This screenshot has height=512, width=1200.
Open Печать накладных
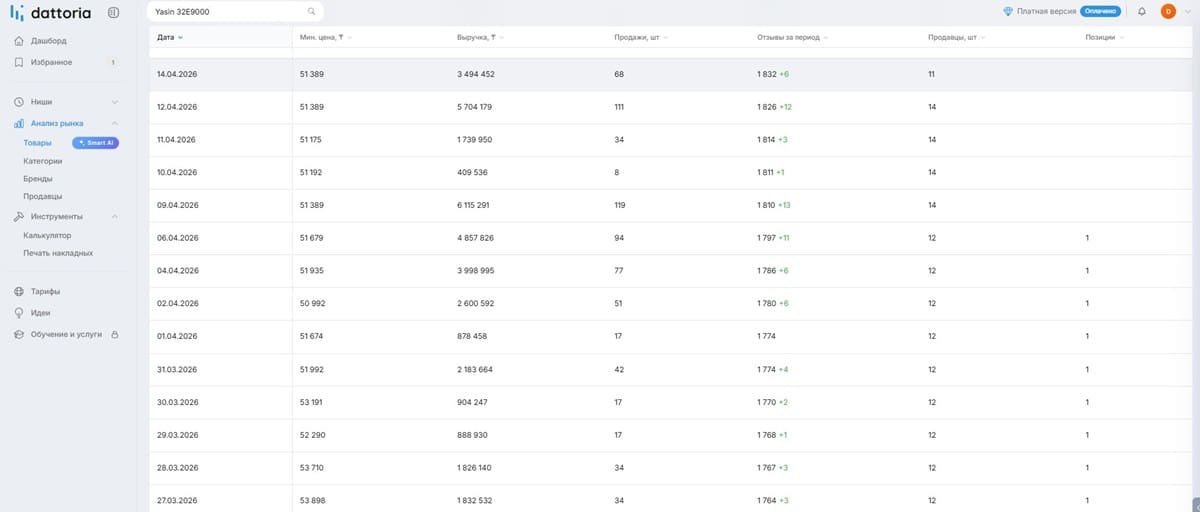coord(58,253)
